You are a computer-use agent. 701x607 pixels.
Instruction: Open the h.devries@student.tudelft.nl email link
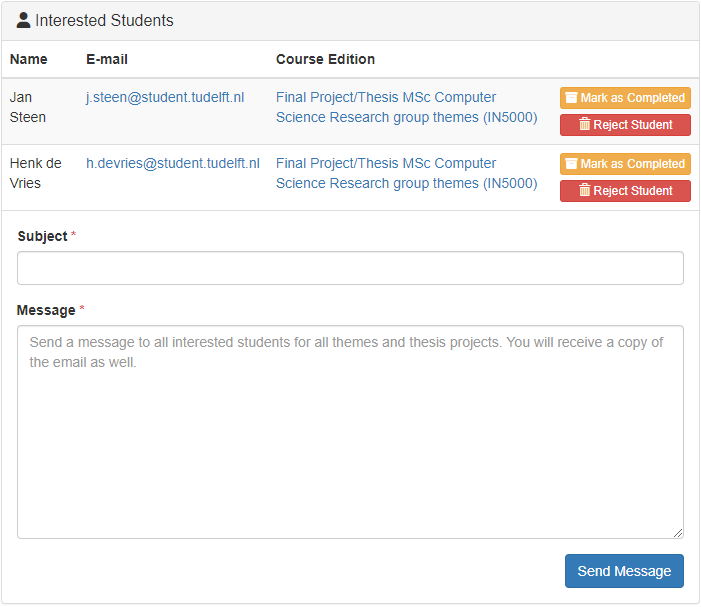pos(172,163)
